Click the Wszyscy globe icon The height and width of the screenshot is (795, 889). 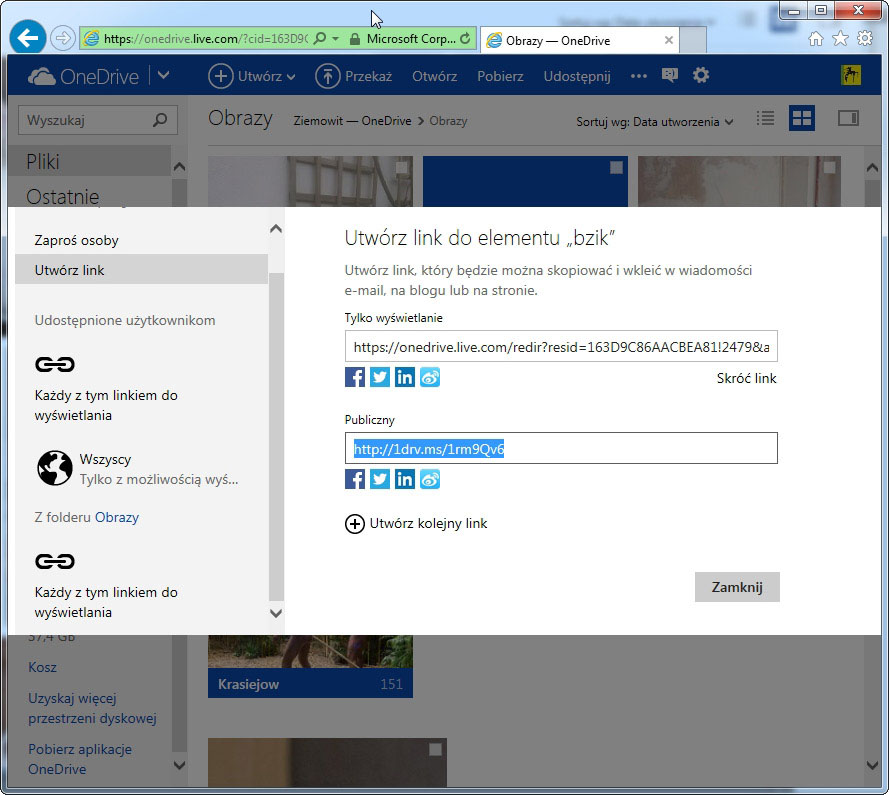click(x=55, y=468)
